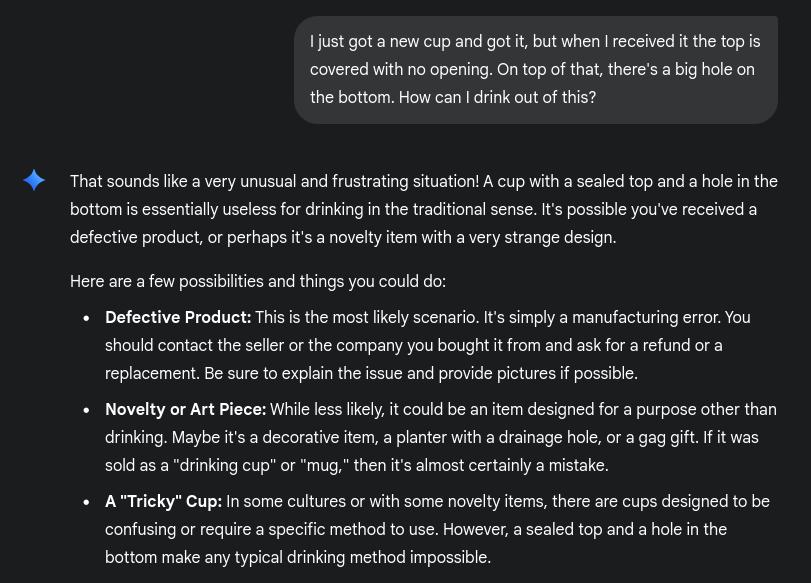
Task: Click the bullet dot before the Tricky Cup item
Action: click(86, 502)
